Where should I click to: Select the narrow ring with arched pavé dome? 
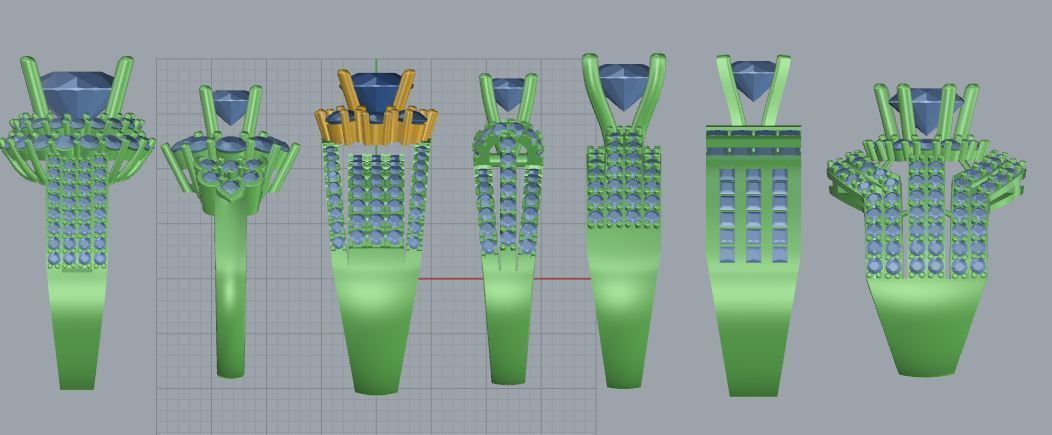point(508,228)
